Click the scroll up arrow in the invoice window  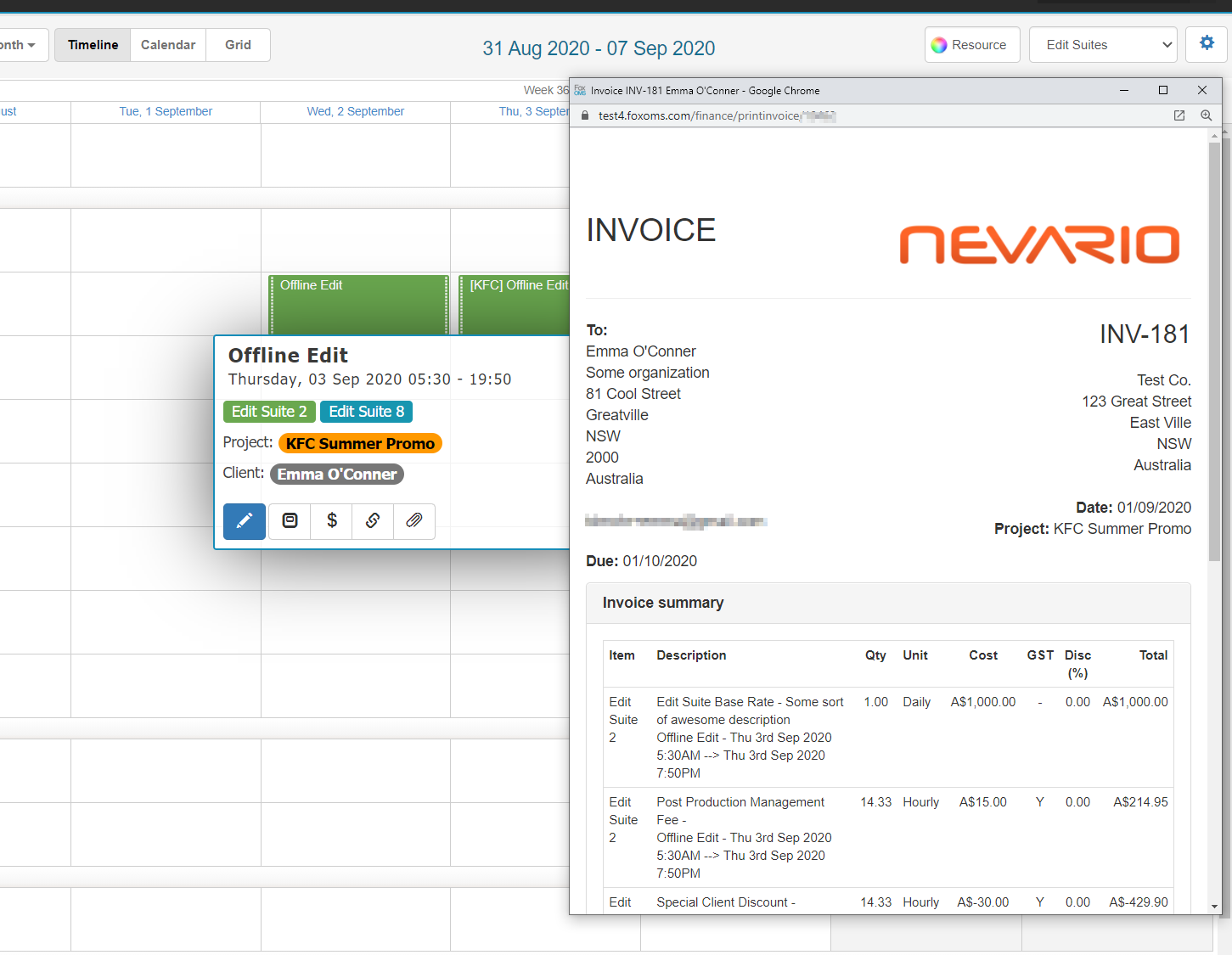(1214, 135)
